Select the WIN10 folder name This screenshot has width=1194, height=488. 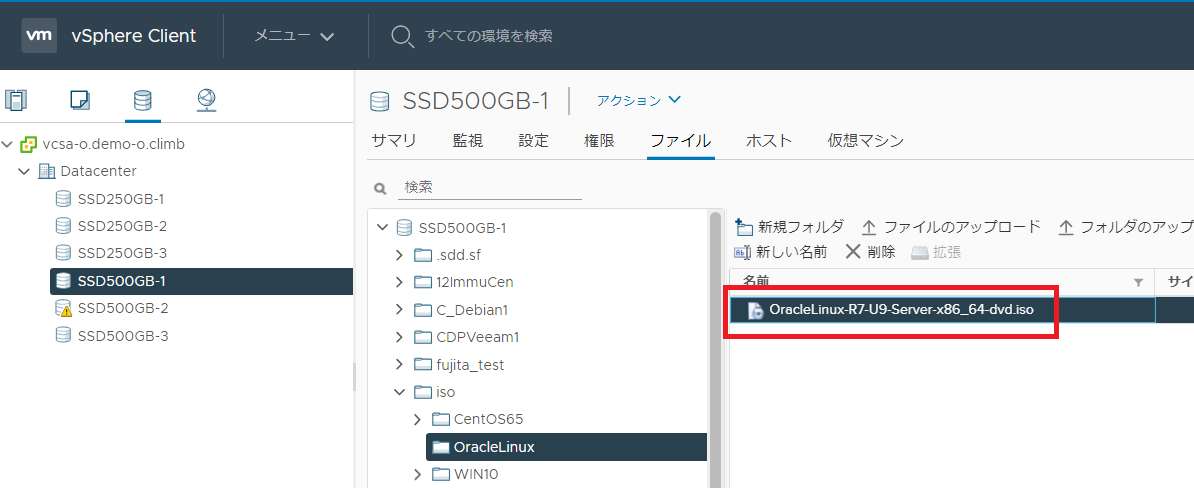point(476,474)
